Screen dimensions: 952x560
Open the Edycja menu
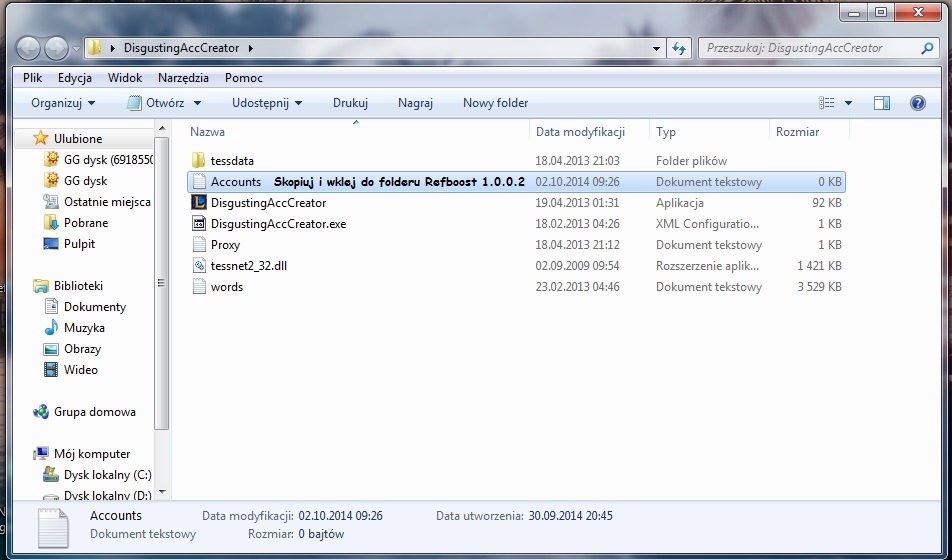pyautogui.click(x=75, y=78)
